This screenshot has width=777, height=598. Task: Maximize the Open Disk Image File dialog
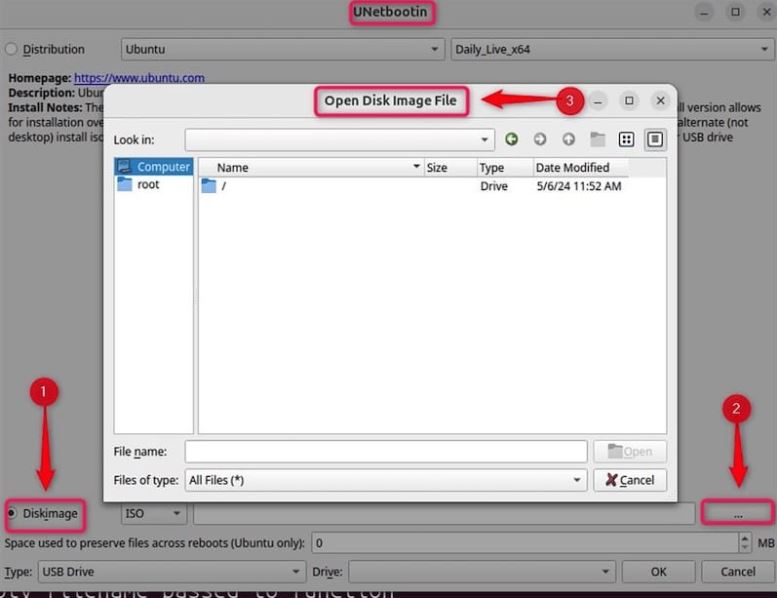pos(629,101)
